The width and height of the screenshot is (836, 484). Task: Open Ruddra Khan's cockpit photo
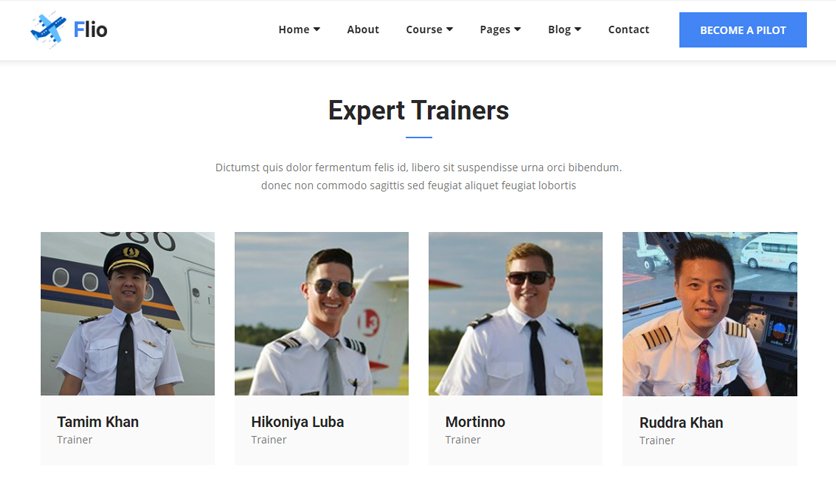(710, 314)
